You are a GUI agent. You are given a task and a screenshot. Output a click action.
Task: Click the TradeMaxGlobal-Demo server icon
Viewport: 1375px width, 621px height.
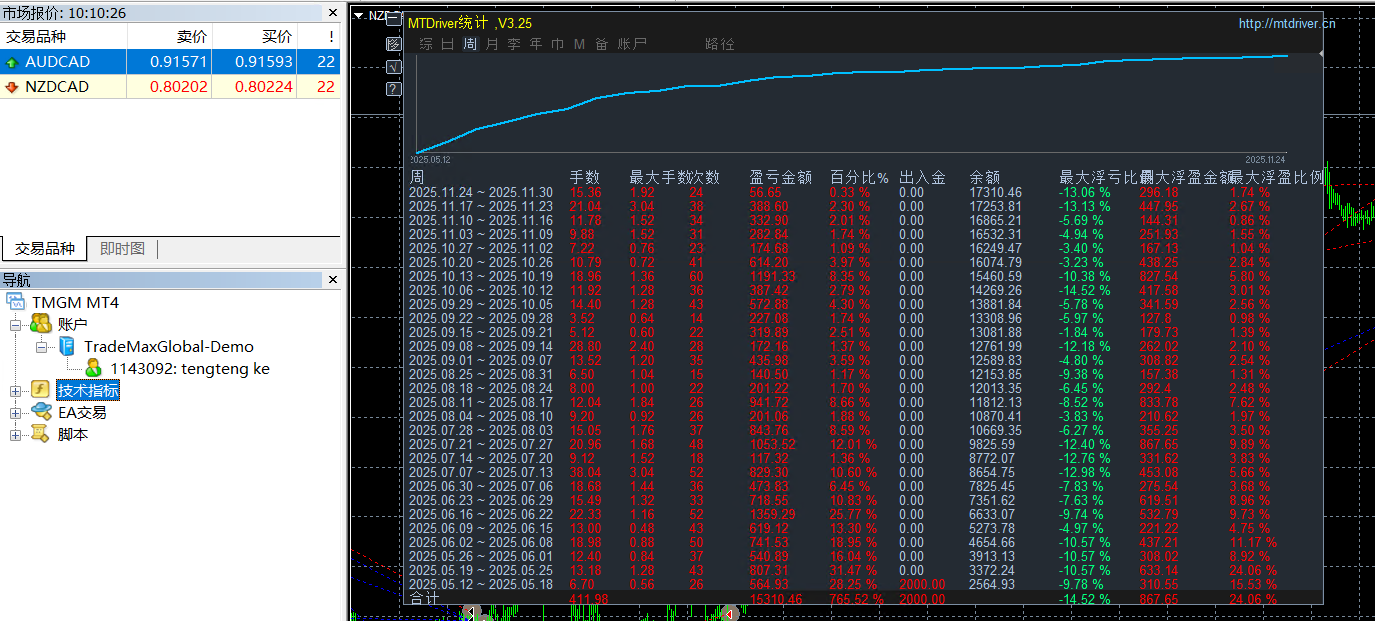(x=66, y=346)
